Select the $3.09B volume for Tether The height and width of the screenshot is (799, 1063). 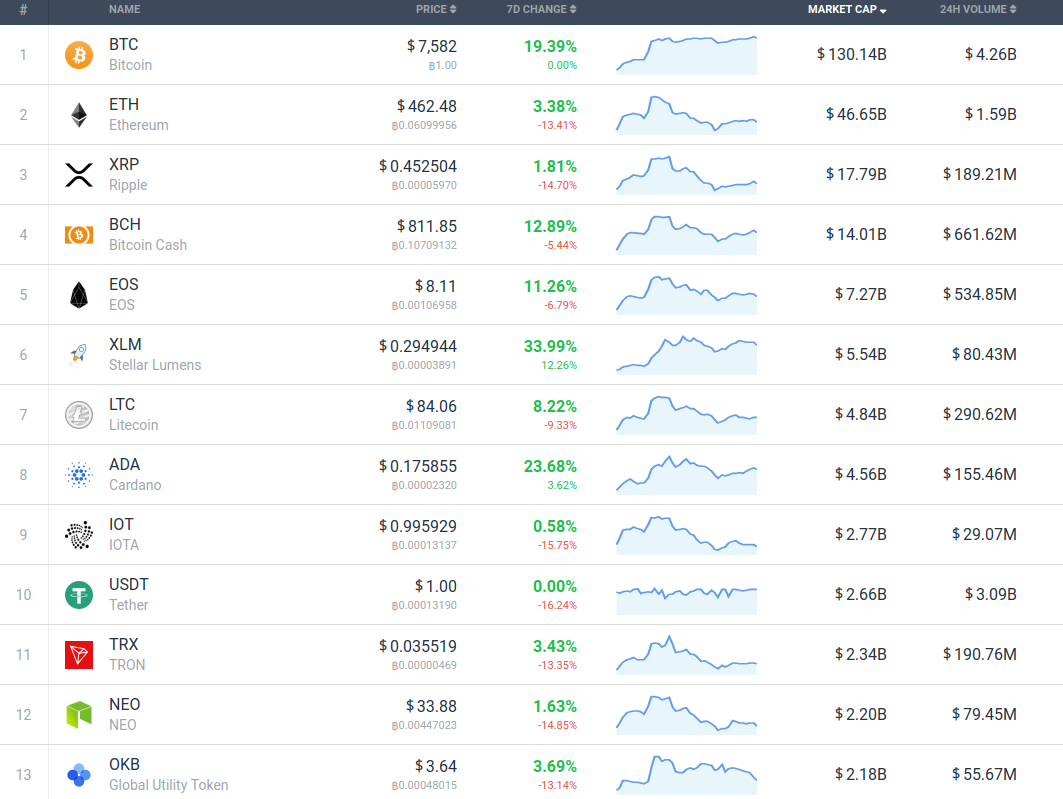tap(990, 594)
